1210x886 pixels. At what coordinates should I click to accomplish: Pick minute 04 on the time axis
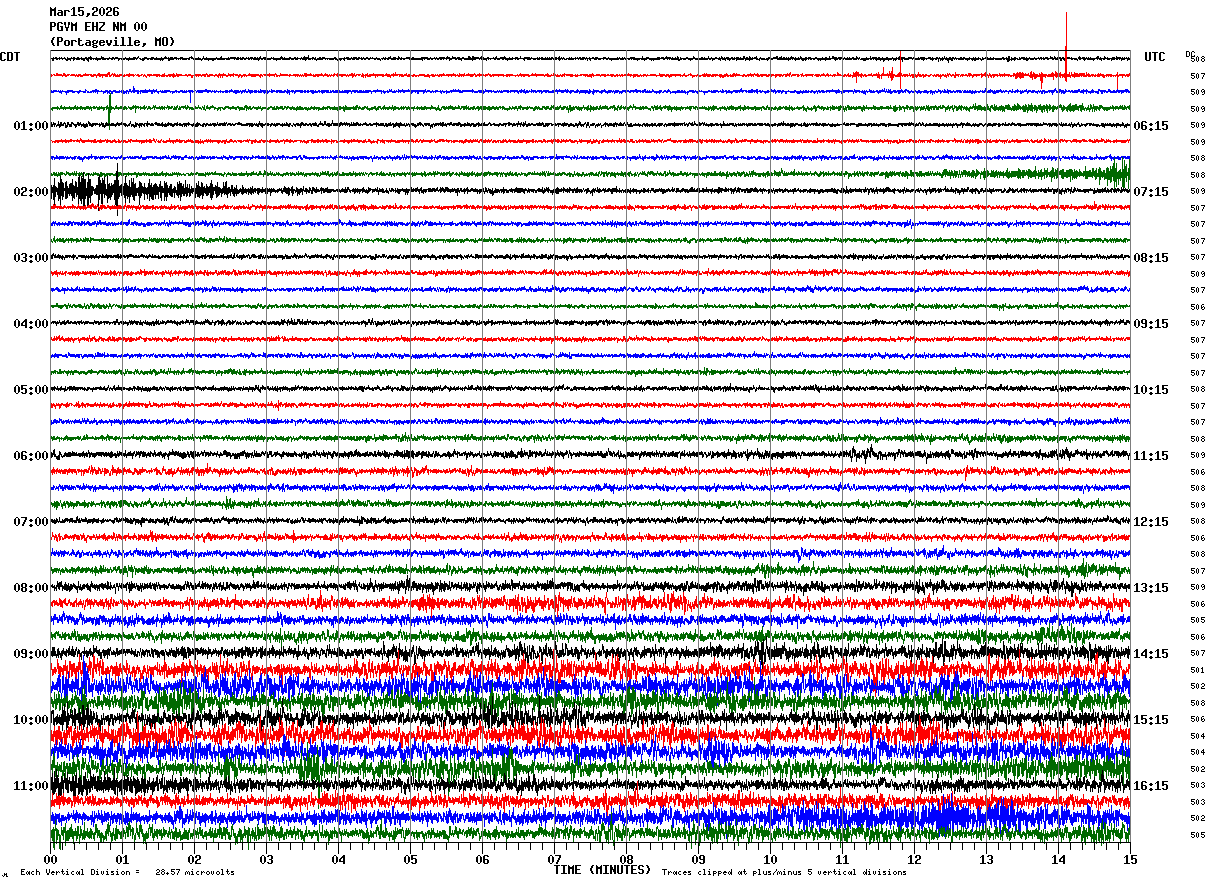(x=339, y=859)
